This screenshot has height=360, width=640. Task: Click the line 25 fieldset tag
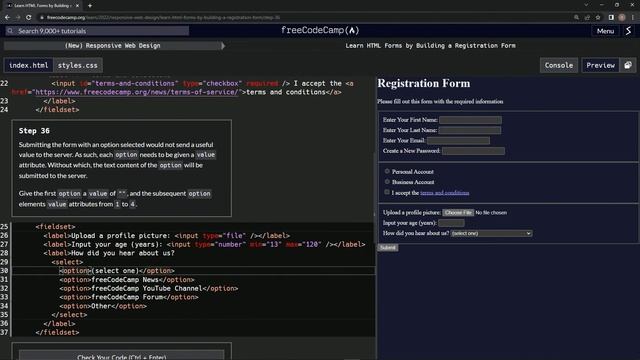coord(56,227)
